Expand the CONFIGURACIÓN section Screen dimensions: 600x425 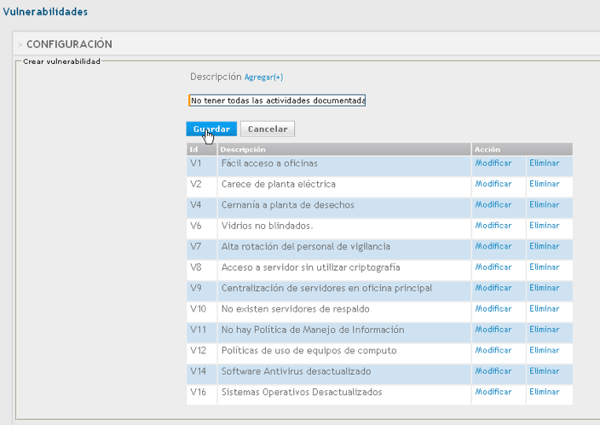(x=69, y=44)
